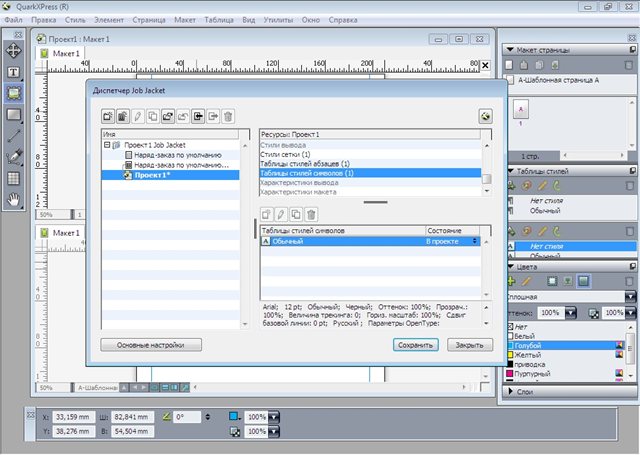640x455 pixels.
Task: Collapse Цвета panel
Action: click(511, 267)
